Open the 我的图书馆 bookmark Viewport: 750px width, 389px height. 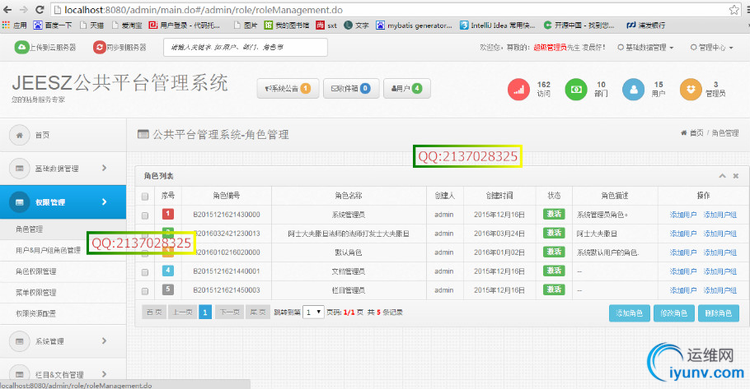pyautogui.click(x=287, y=25)
